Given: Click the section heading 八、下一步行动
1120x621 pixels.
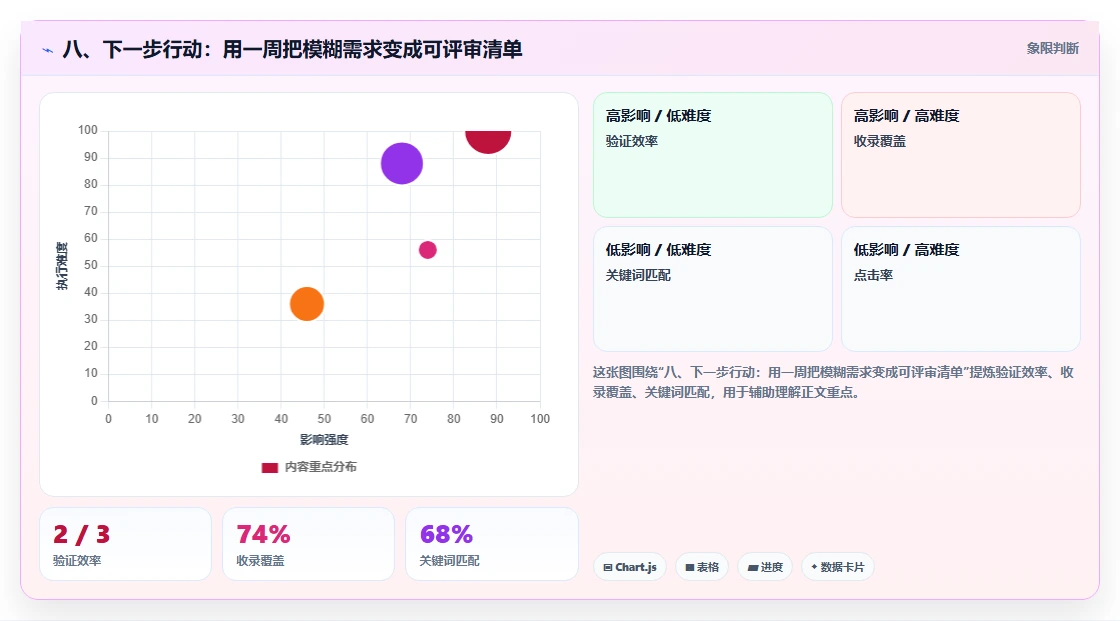Looking at the screenshot, I should coord(292,49).
